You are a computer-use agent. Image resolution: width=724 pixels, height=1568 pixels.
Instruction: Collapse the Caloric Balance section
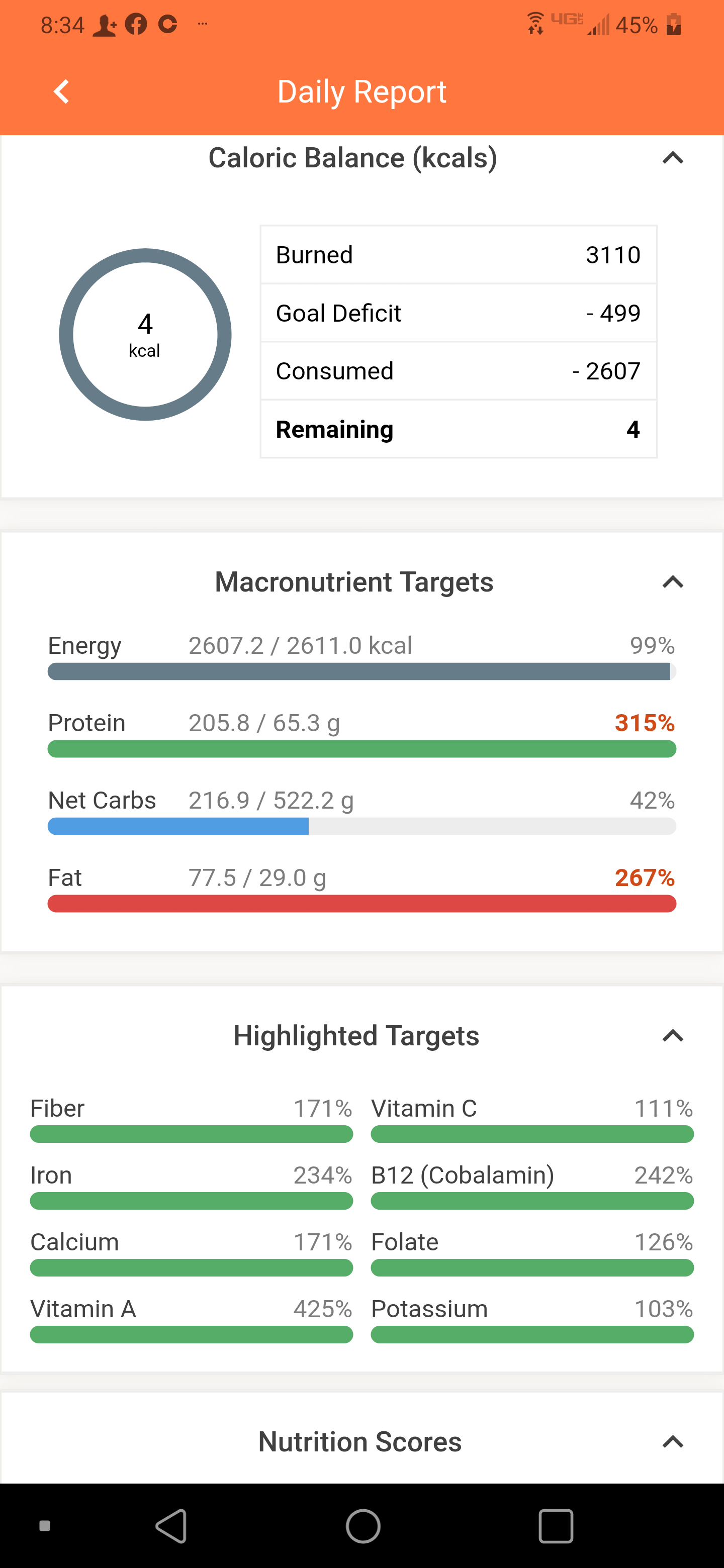672,158
